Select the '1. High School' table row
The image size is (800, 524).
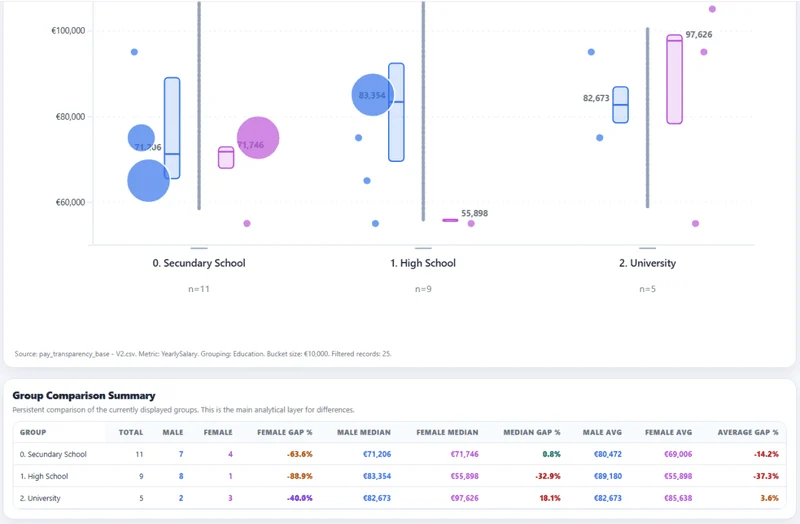[x=399, y=476]
